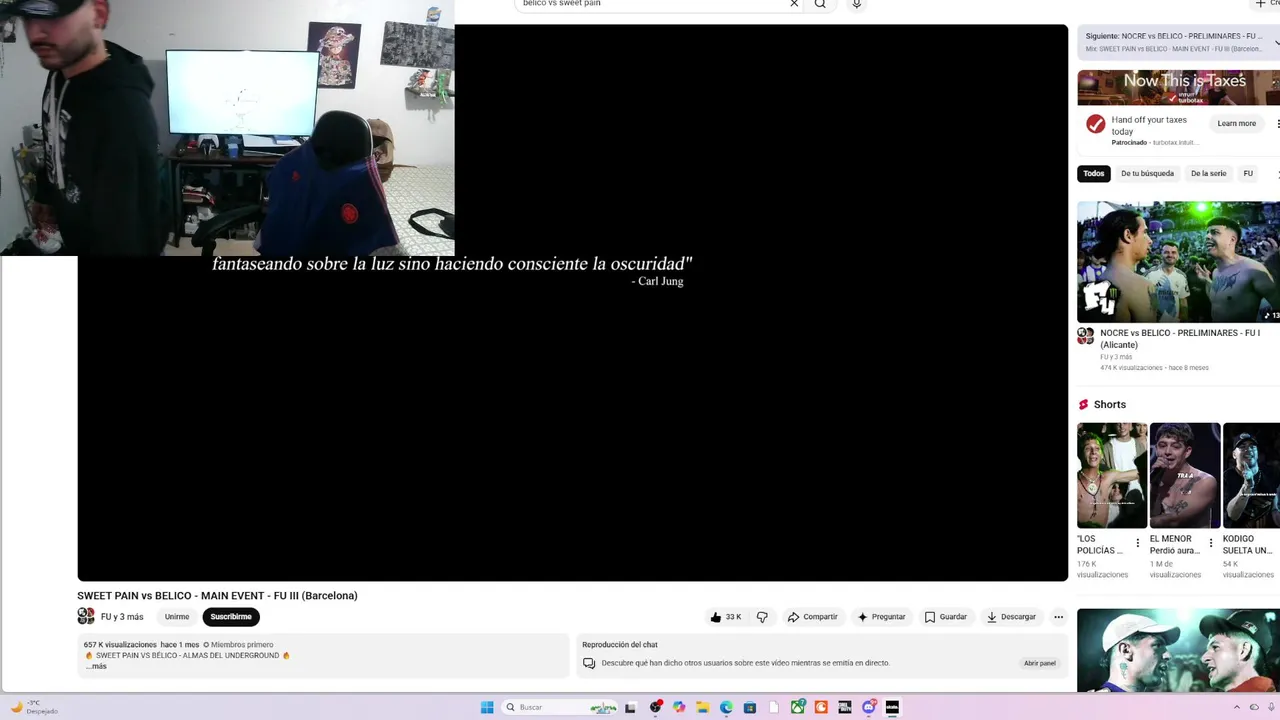
Task: Expand the description with '...más'
Action: click(x=96, y=666)
